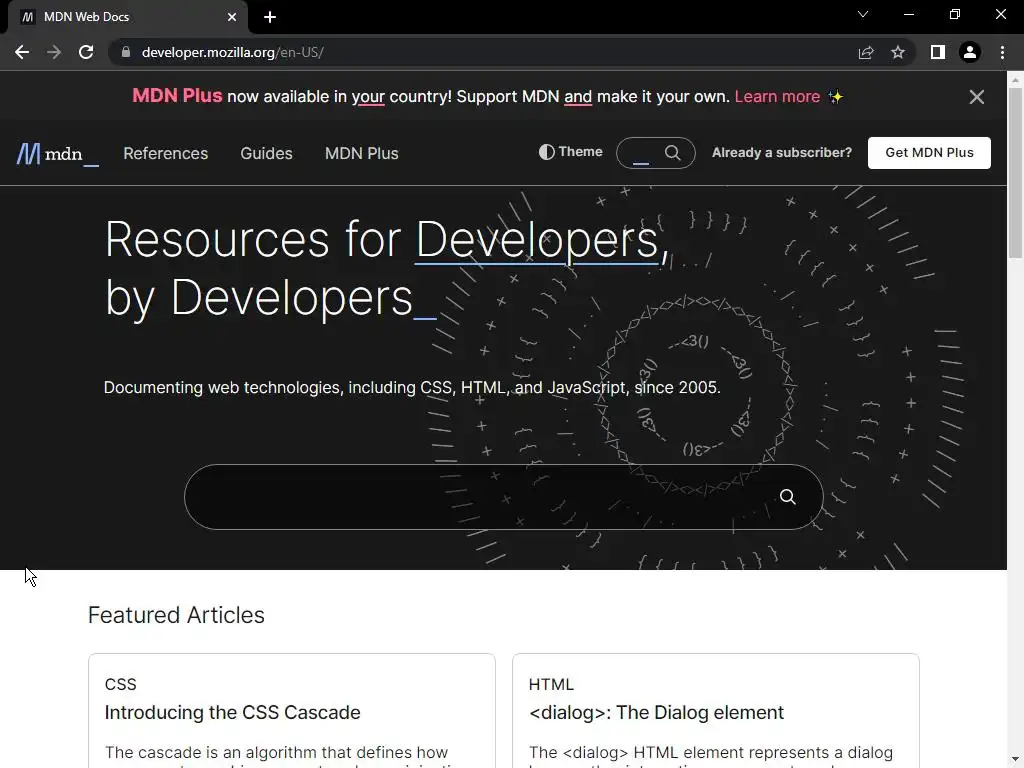This screenshot has height=768, width=1024.
Task: Open the tab search chevron in title bar
Action: pos(863,14)
